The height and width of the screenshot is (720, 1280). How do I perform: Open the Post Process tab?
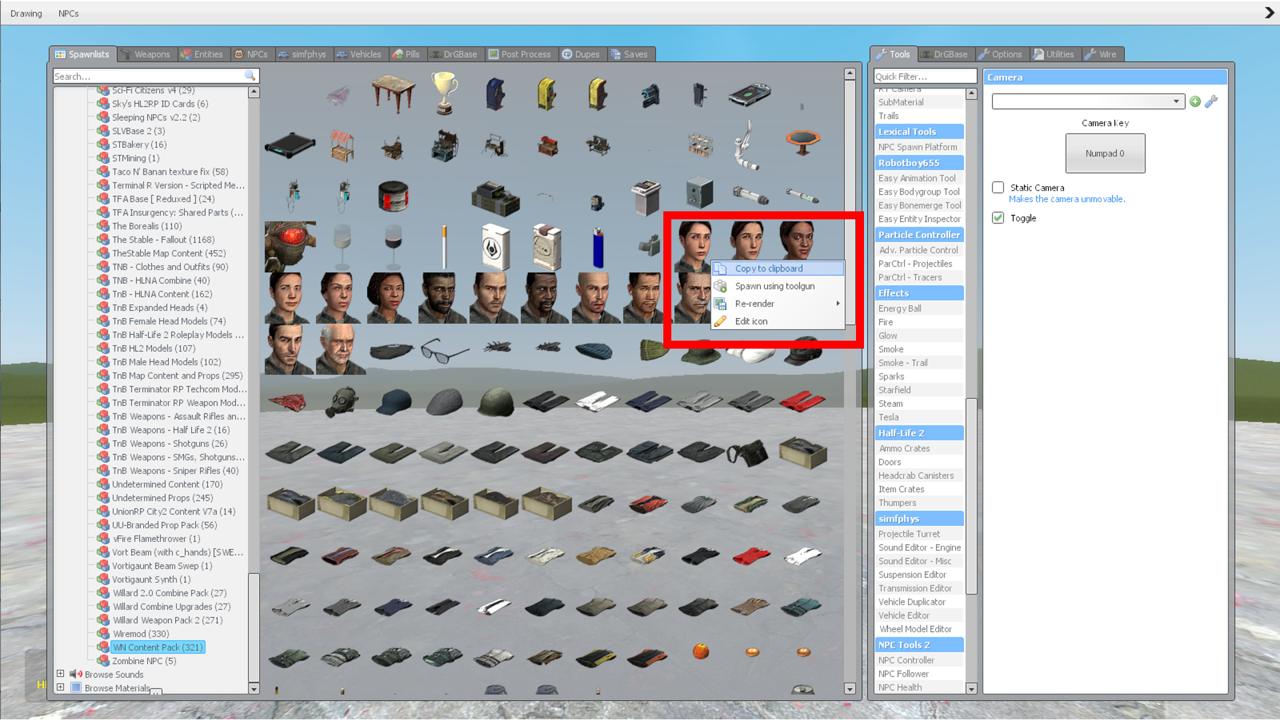(520, 54)
